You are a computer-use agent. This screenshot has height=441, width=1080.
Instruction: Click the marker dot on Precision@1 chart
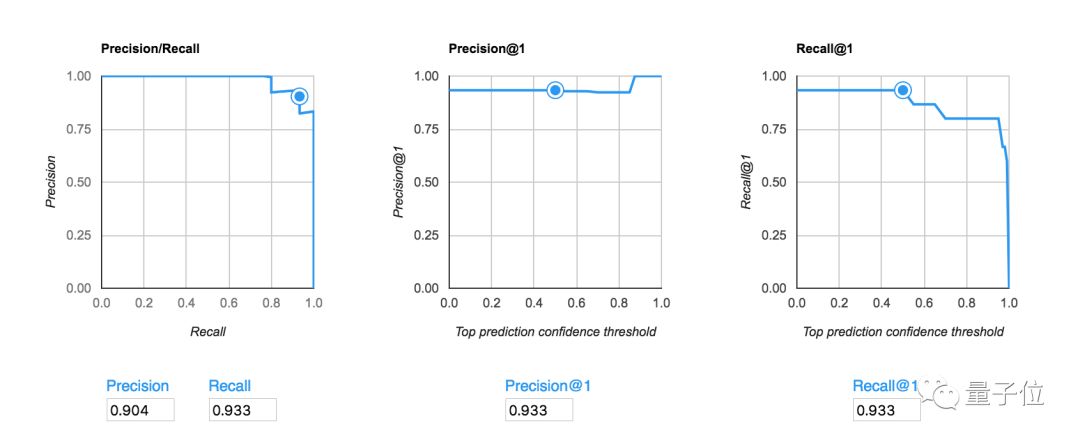point(555,90)
